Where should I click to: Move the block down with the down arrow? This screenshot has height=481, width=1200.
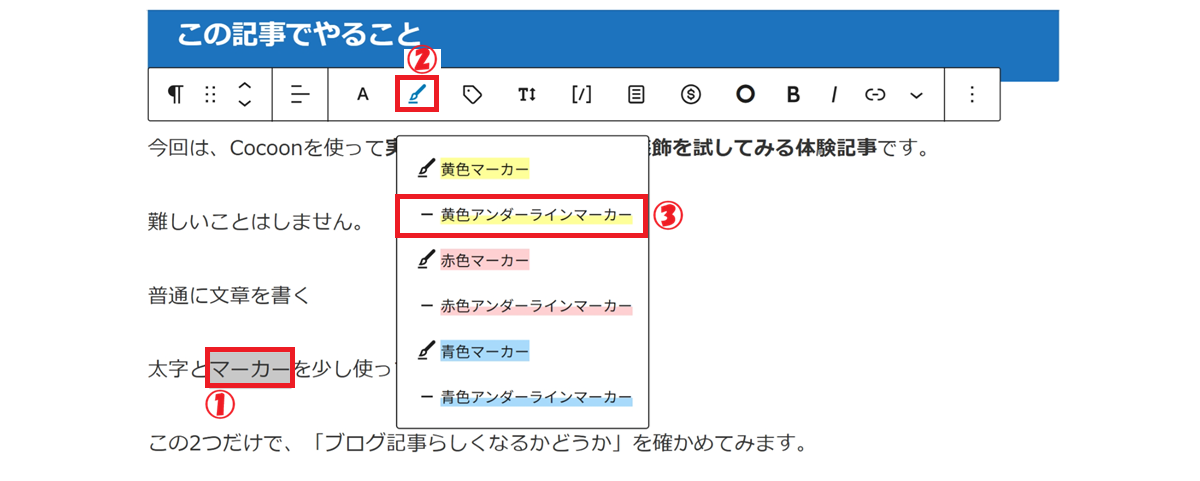(x=244, y=105)
